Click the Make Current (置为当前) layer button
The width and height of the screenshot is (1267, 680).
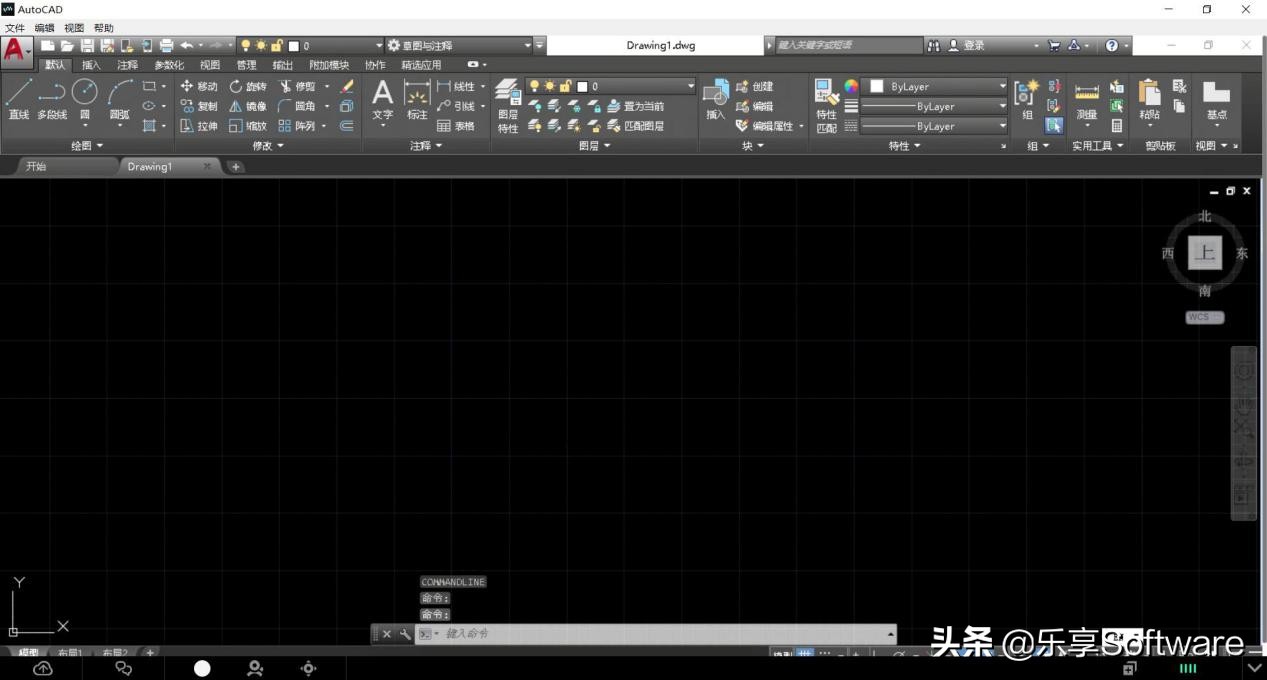[x=638, y=106]
